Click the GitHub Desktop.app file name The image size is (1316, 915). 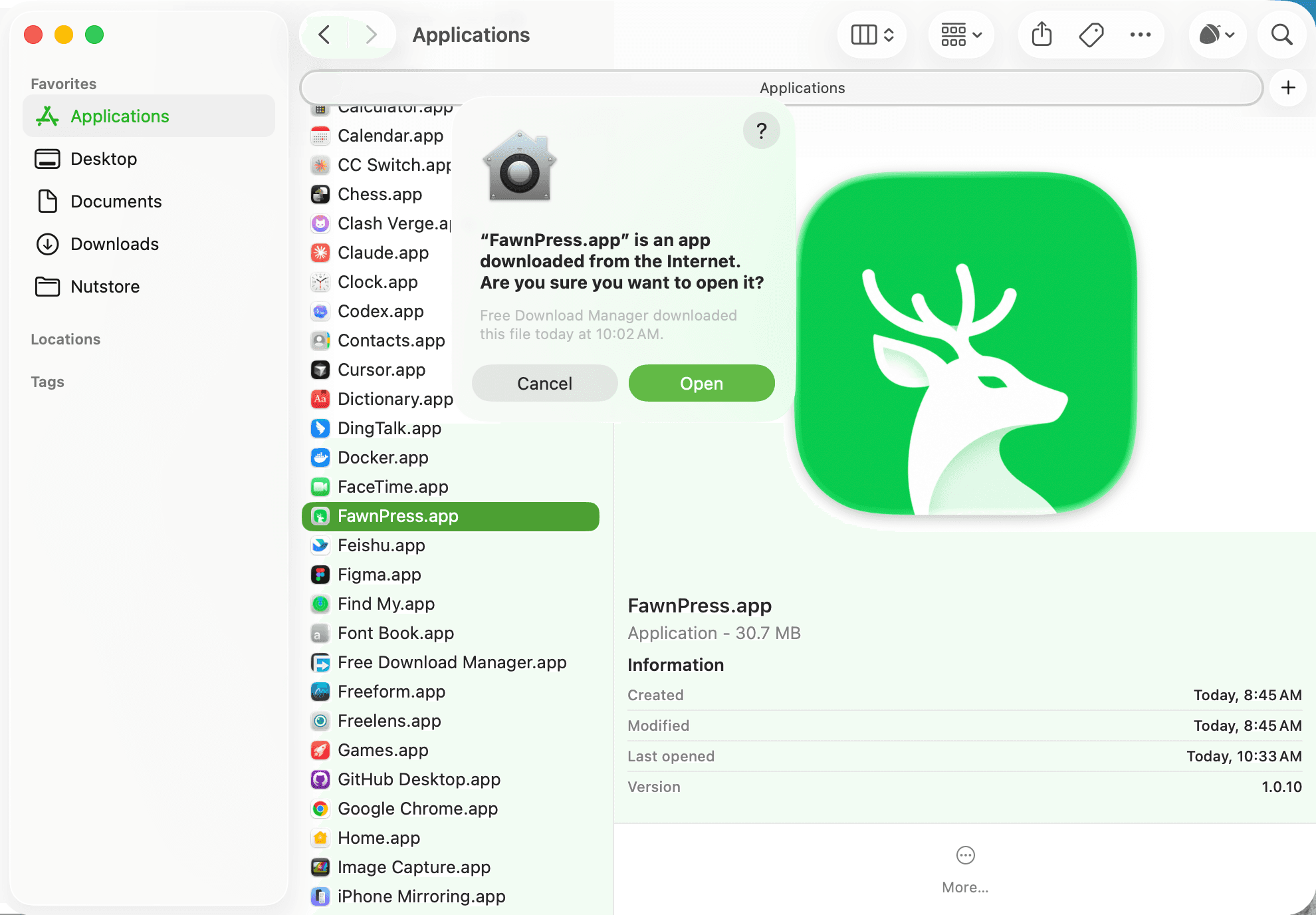(419, 779)
